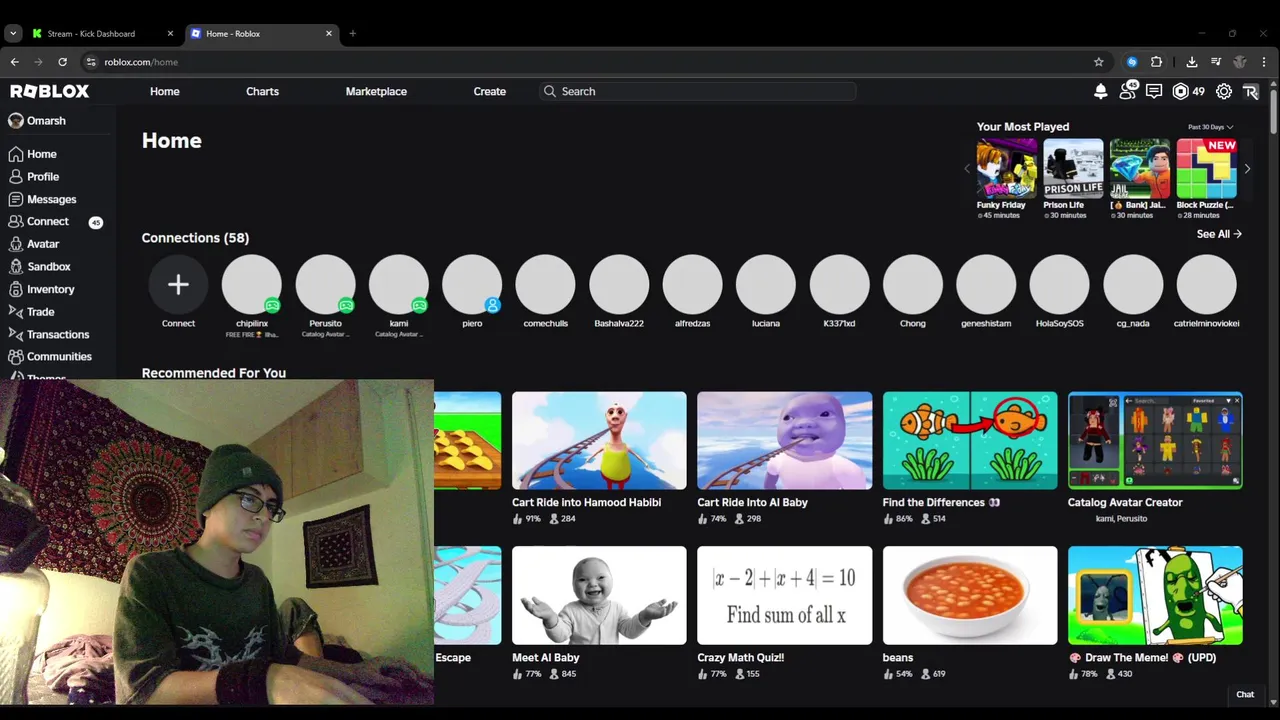
Task: Open Block Puzzle game thumbnail
Action: pyautogui.click(x=1206, y=169)
